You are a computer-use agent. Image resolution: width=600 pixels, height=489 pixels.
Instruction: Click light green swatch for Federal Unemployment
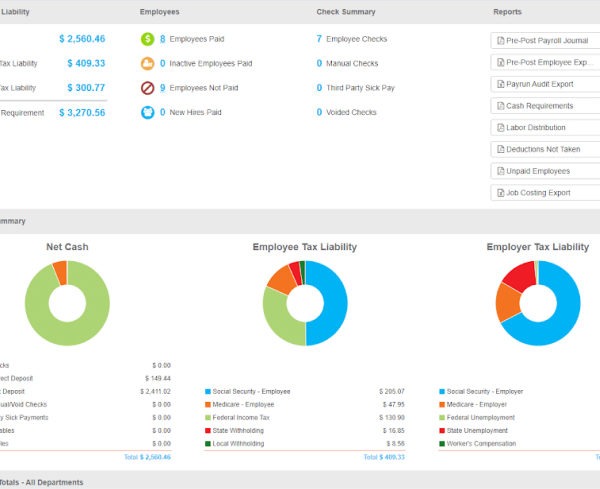[442, 417]
